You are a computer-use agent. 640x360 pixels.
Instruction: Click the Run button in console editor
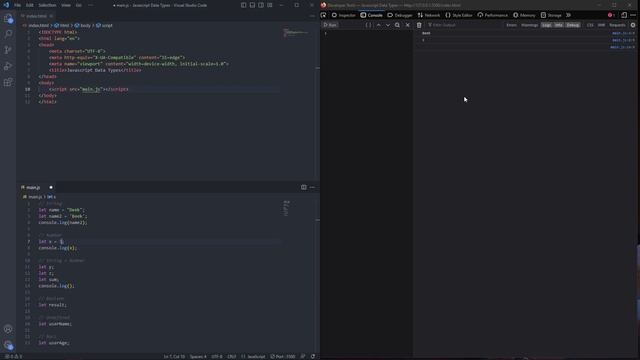pos(330,25)
